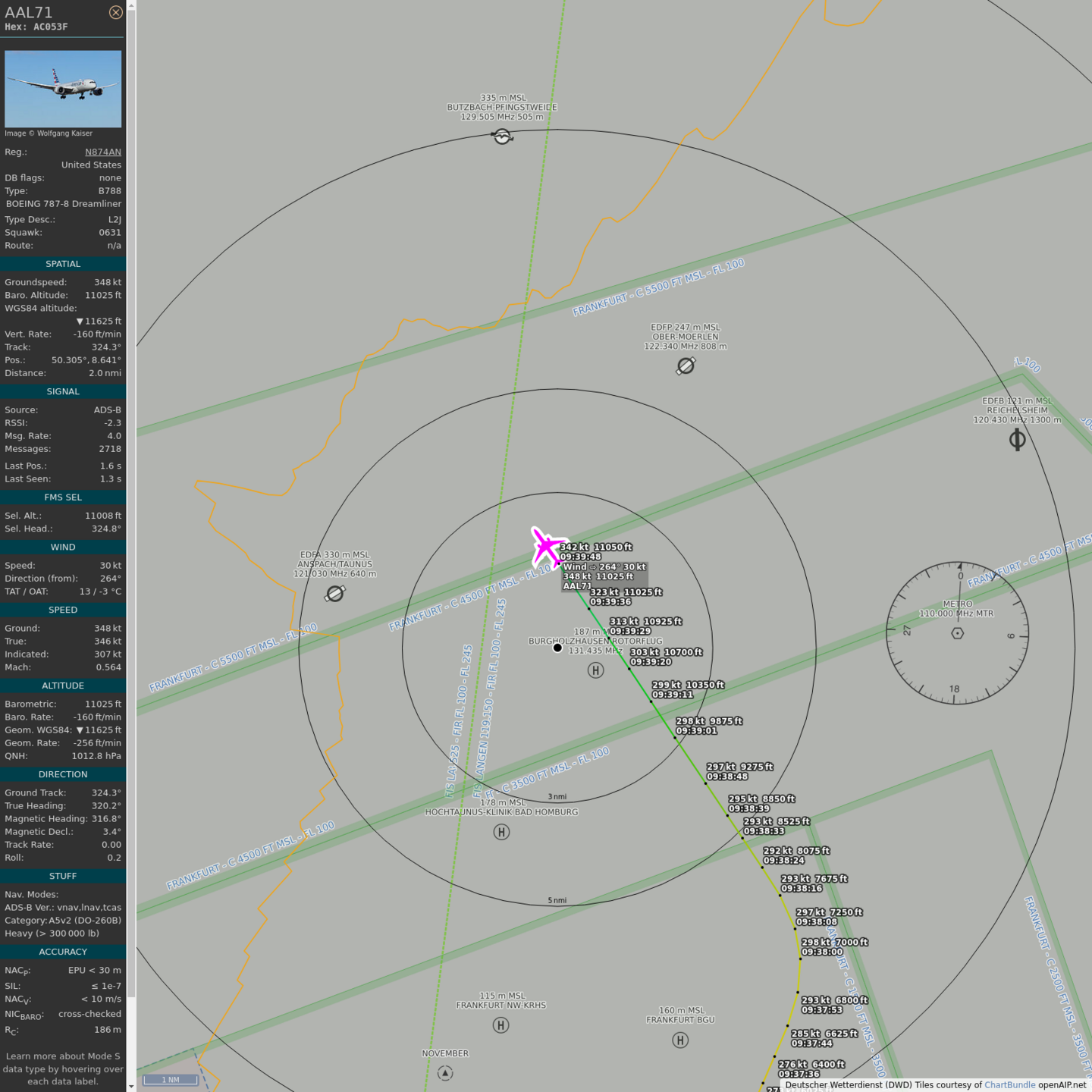The width and height of the screenshot is (1092, 1092).
Task: Select the EDFB Reichelsheim airport symbol
Action: coord(1018,439)
